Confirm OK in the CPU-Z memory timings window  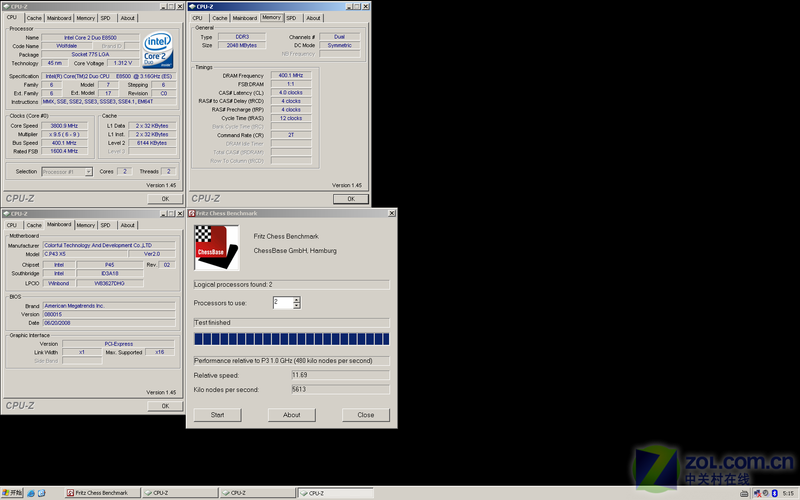pos(351,199)
